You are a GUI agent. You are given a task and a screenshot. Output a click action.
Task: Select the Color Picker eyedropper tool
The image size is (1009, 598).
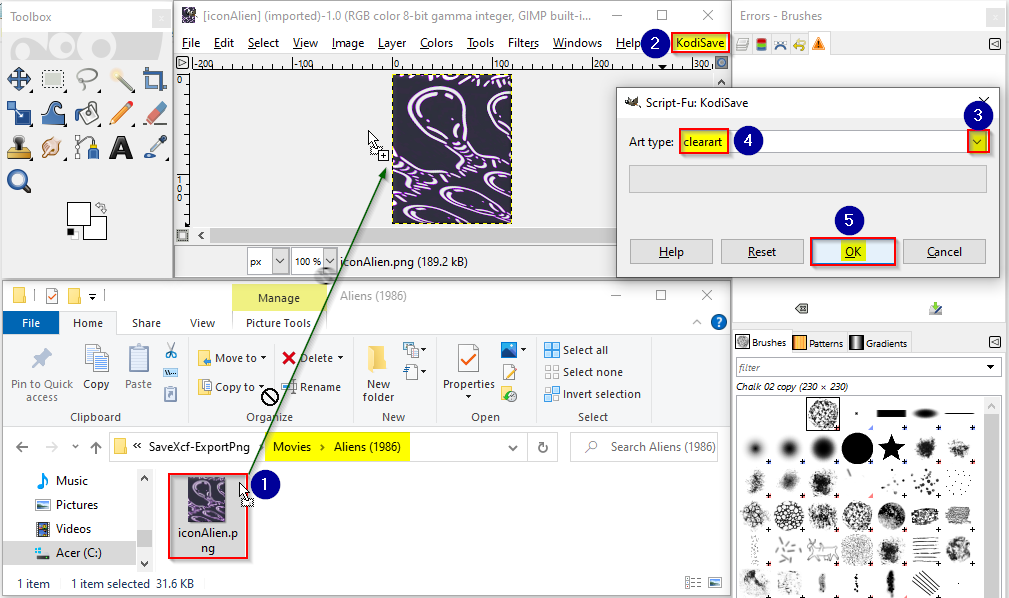point(155,147)
